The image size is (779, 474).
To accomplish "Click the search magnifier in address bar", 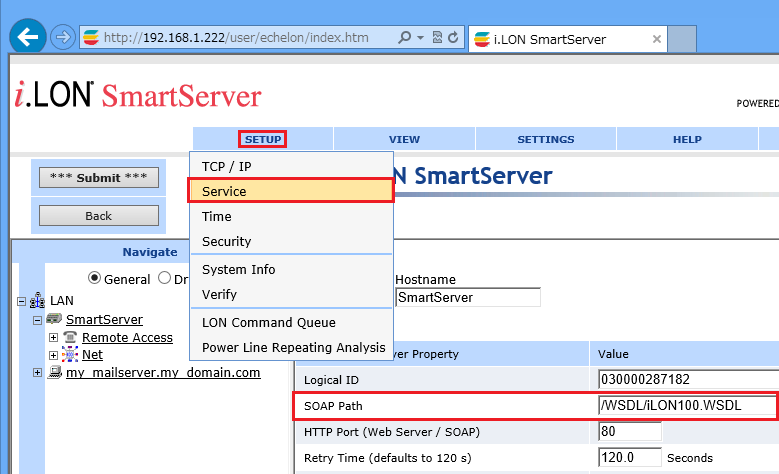I will (404, 38).
